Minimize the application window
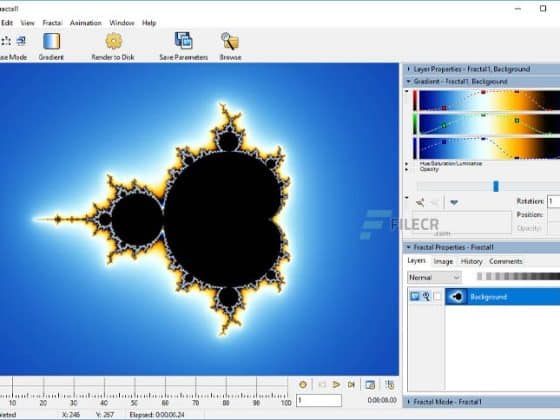 [518, 9]
